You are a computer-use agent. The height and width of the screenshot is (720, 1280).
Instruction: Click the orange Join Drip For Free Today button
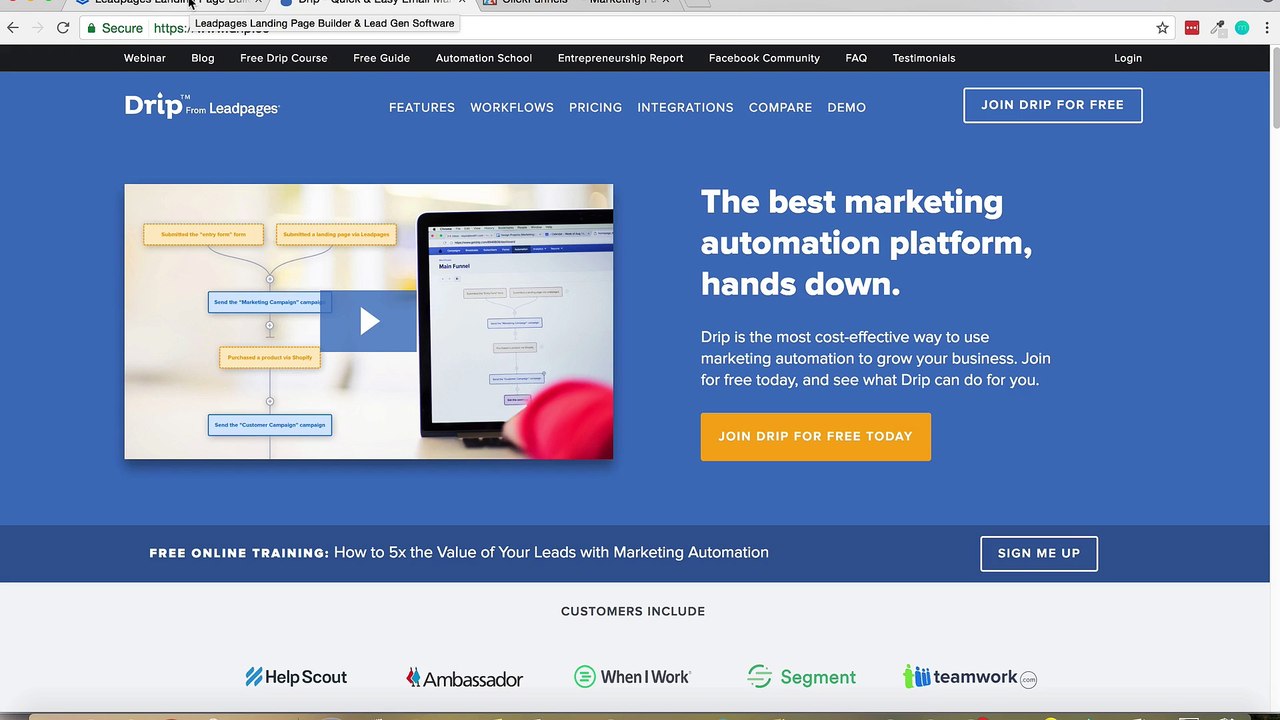click(816, 437)
